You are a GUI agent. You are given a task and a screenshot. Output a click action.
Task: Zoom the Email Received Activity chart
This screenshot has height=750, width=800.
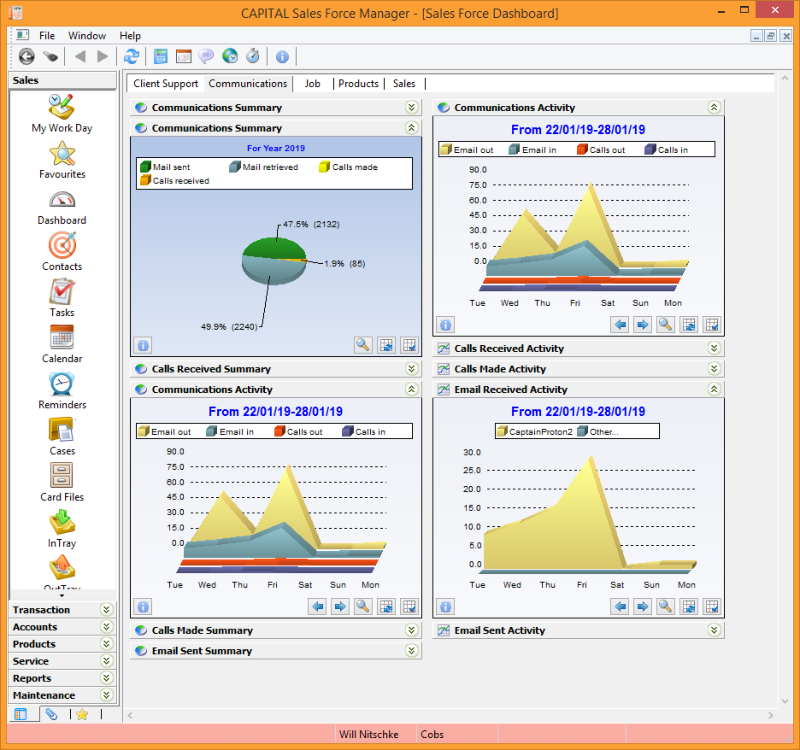click(x=665, y=607)
